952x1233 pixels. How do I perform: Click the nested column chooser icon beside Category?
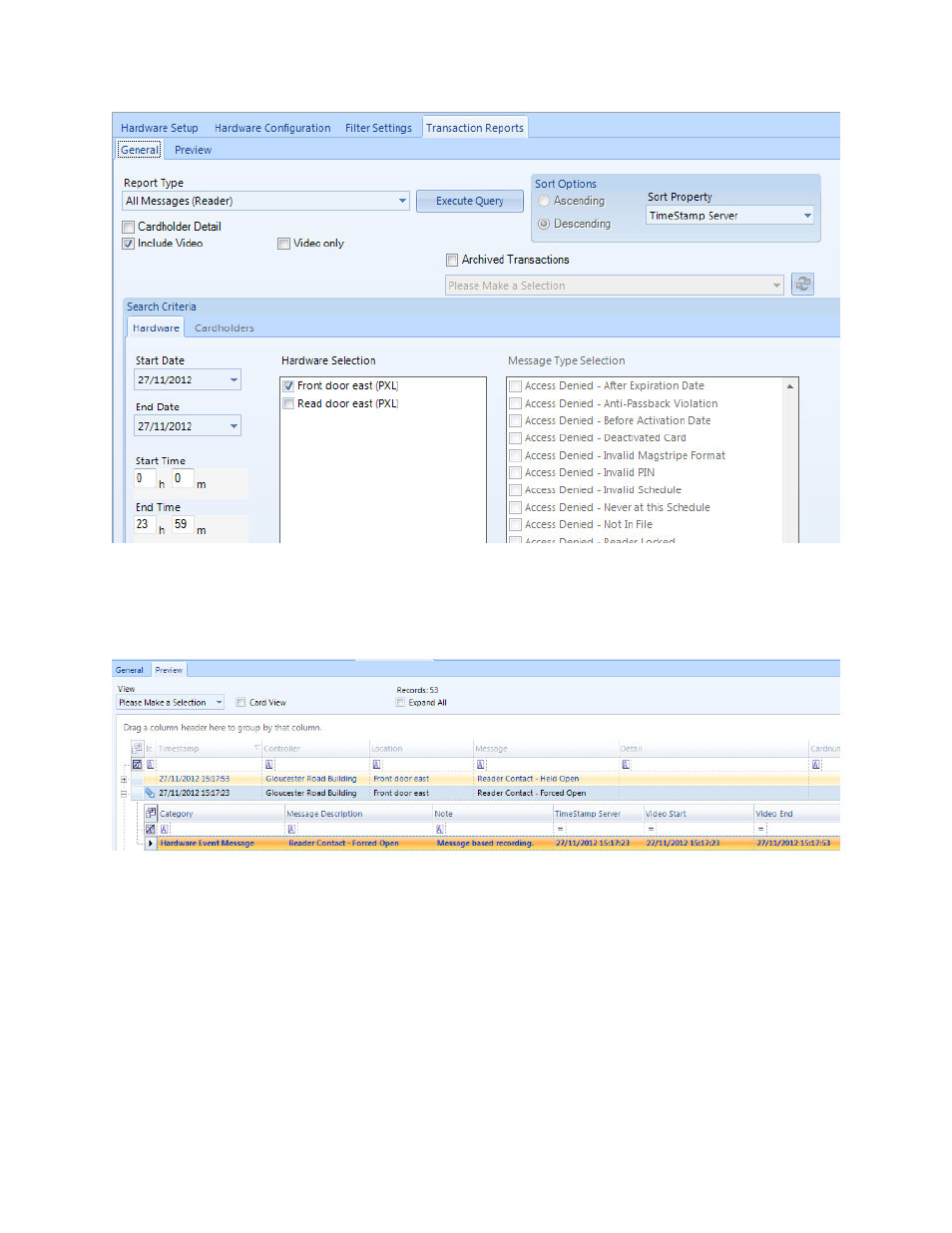pyautogui.click(x=151, y=813)
